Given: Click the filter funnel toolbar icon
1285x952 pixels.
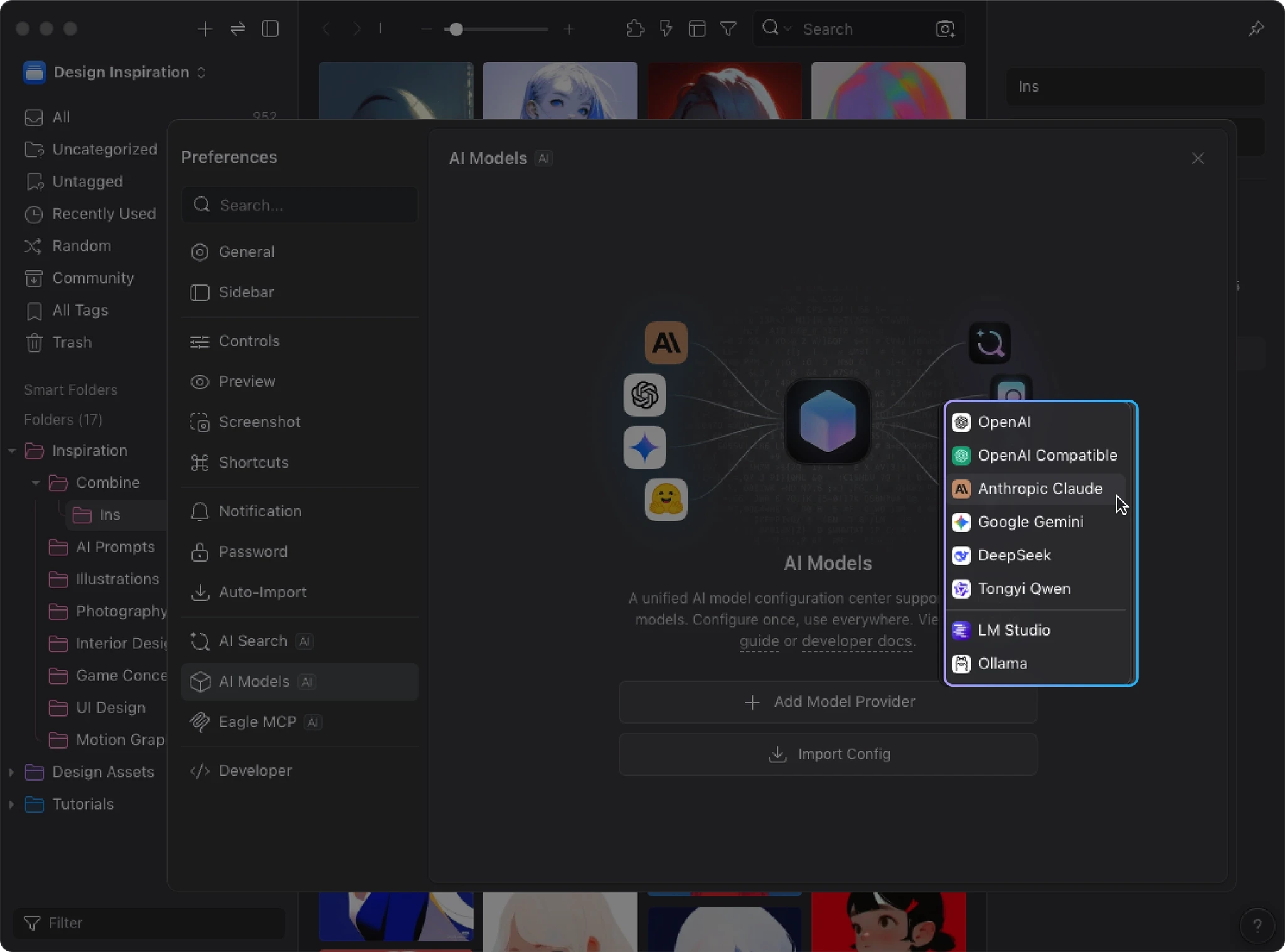Looking at the screenshot, I should [728, 29].
